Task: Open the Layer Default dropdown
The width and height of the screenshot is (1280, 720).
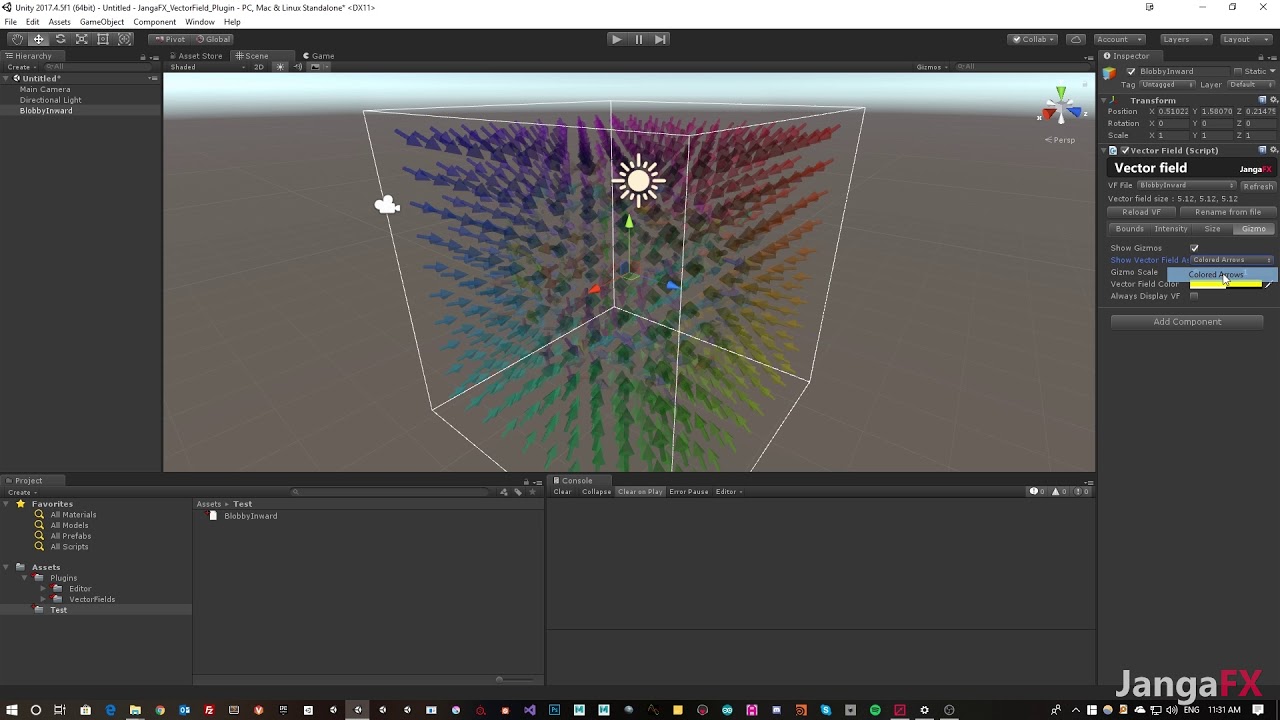Action: coord(1252,85)
